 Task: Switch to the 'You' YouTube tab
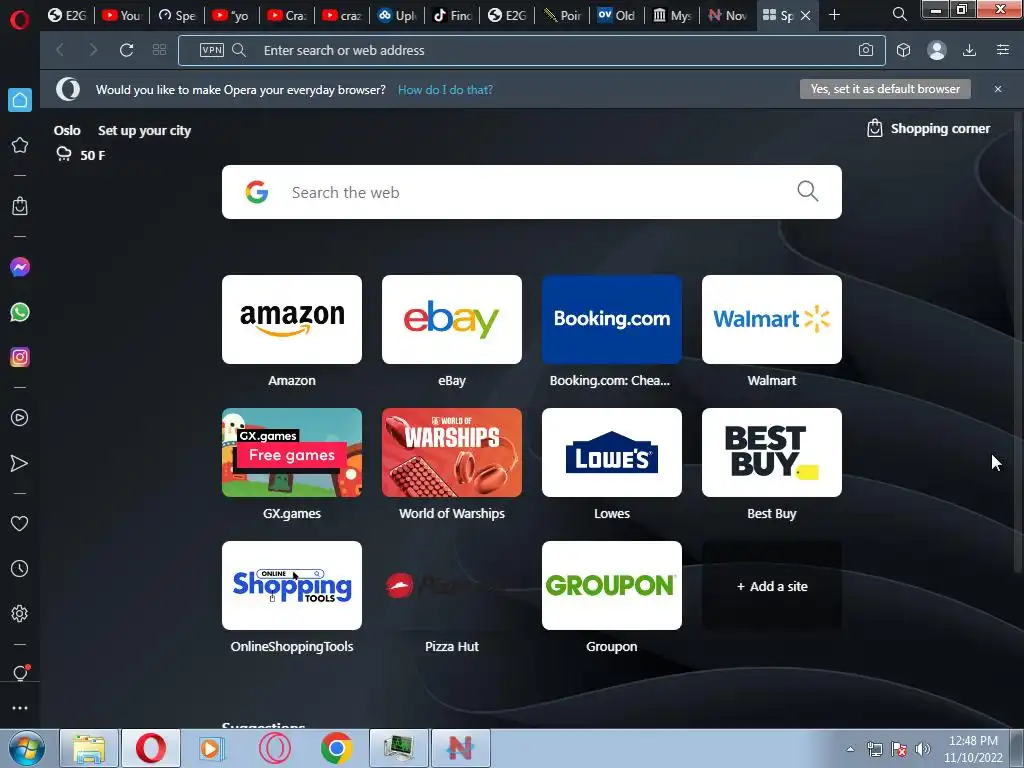pos(121,15)
